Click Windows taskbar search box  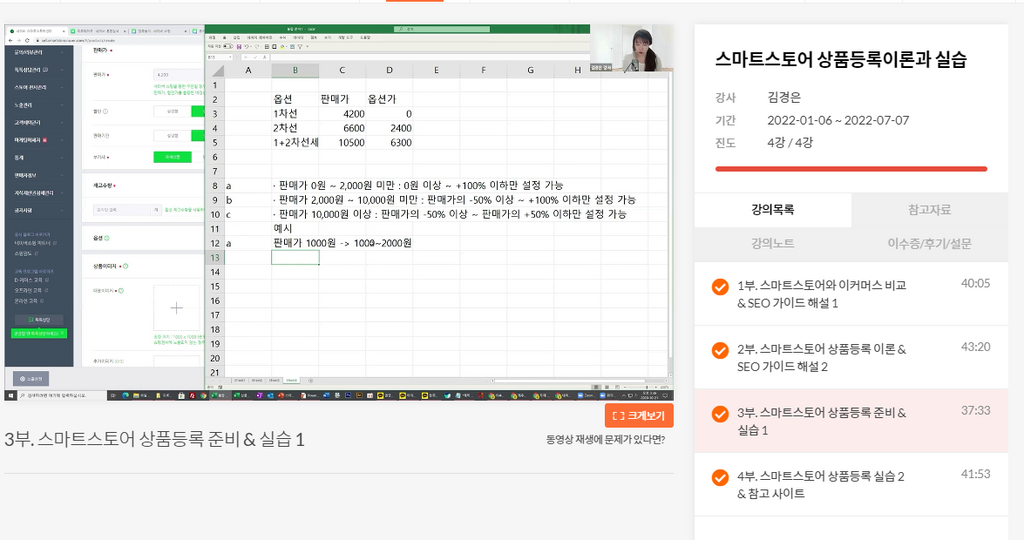click(x=62, y=395)
